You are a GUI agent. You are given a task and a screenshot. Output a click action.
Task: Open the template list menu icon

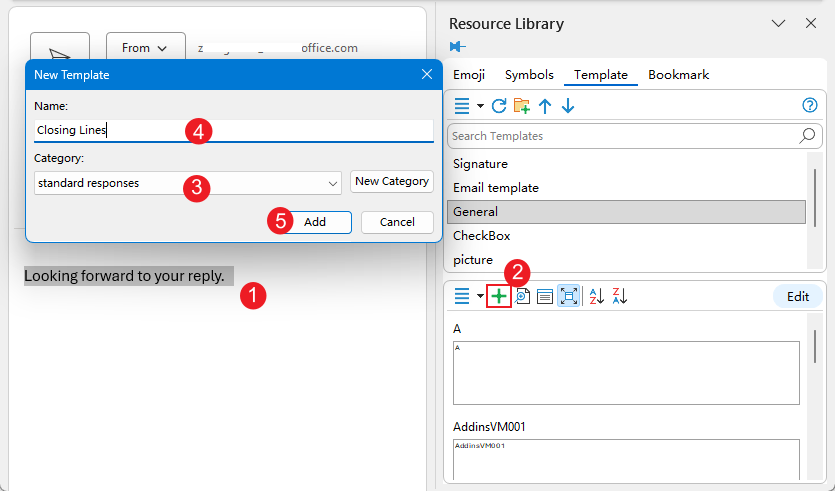[x=462, y=296]
